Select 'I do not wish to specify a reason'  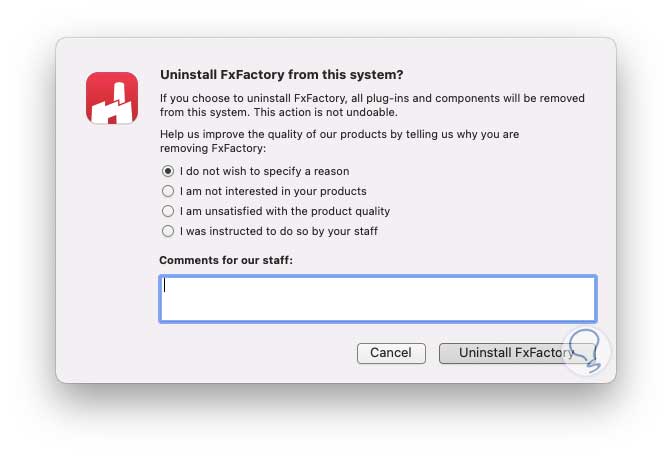pyautogui.click(x=168, y=171)
